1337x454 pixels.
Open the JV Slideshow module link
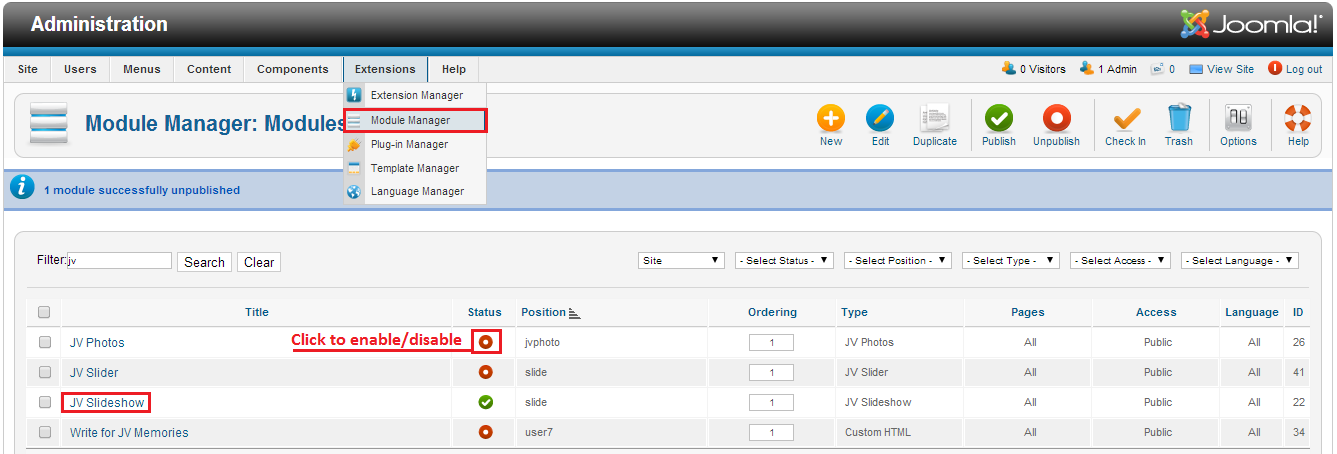pyautogui.click(x=107, y=402)
